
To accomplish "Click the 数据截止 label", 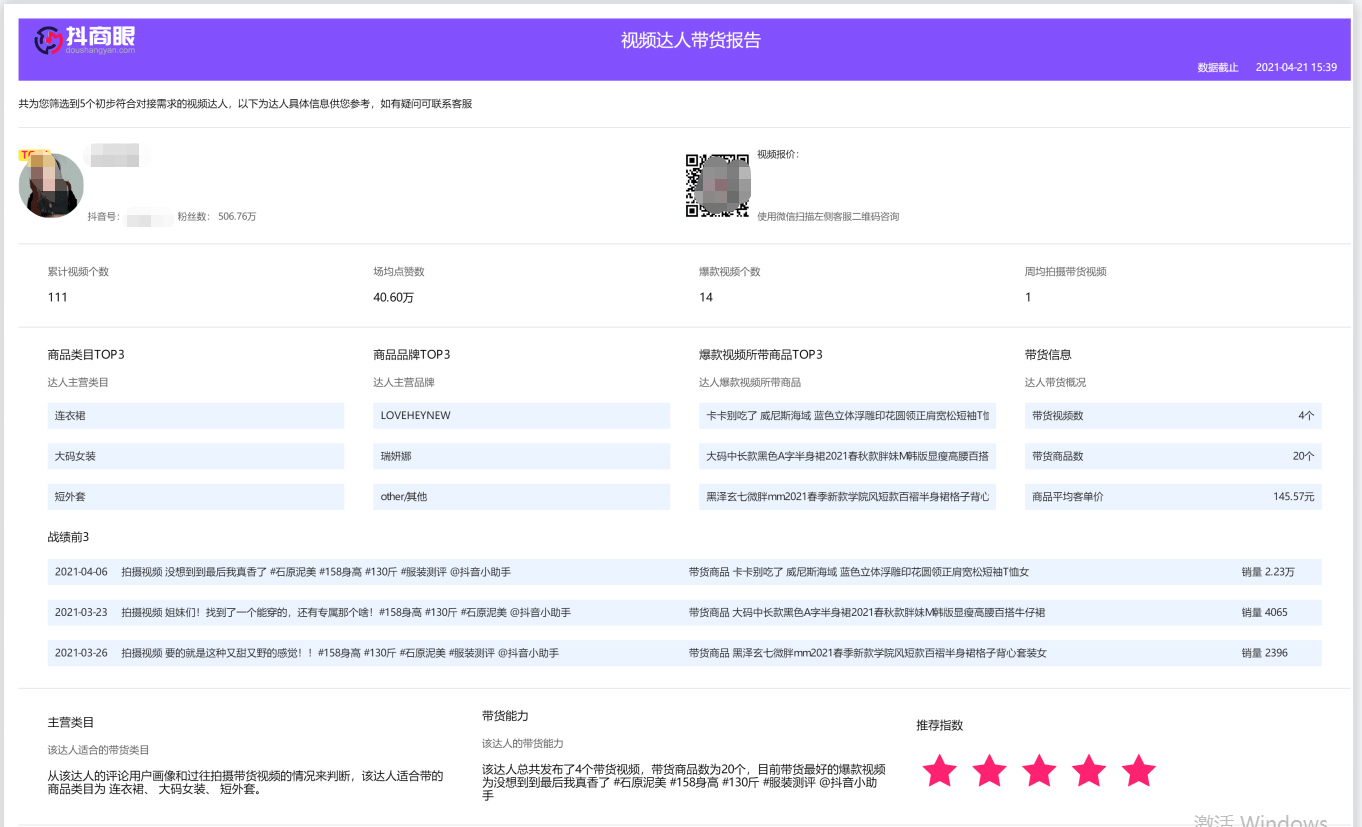I will point(1218,67).
